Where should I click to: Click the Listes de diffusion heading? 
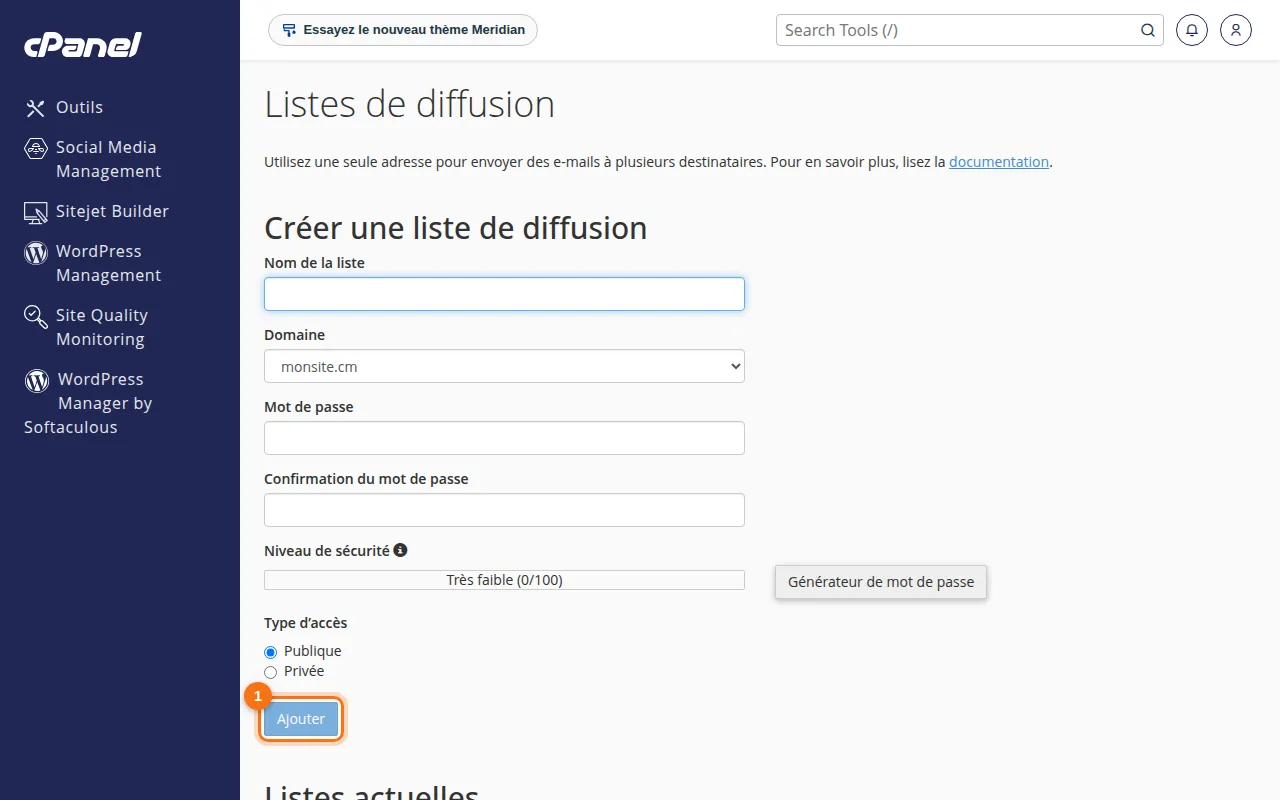pos(409,104)
